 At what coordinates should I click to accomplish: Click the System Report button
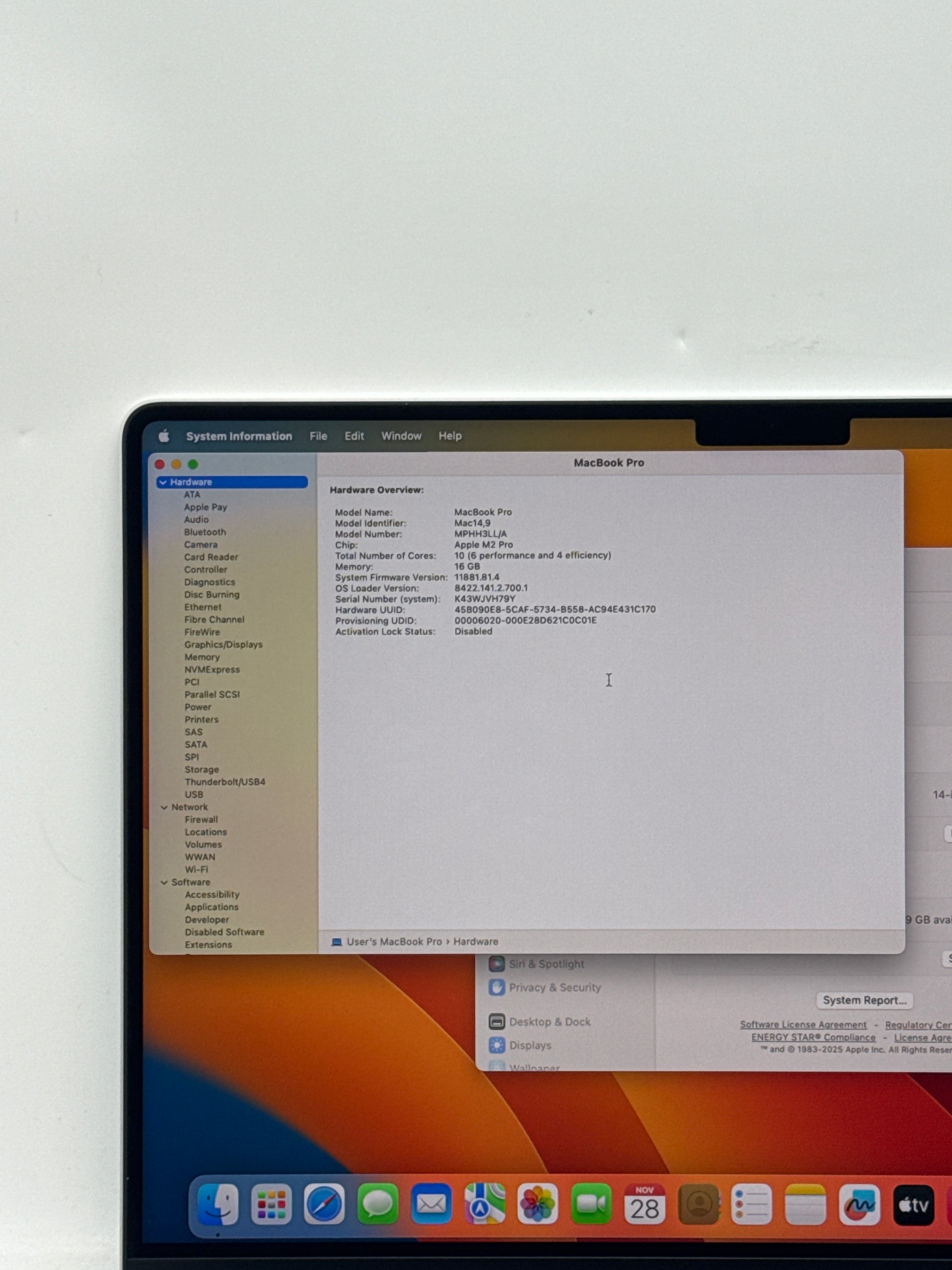[x=864, y=1000]
